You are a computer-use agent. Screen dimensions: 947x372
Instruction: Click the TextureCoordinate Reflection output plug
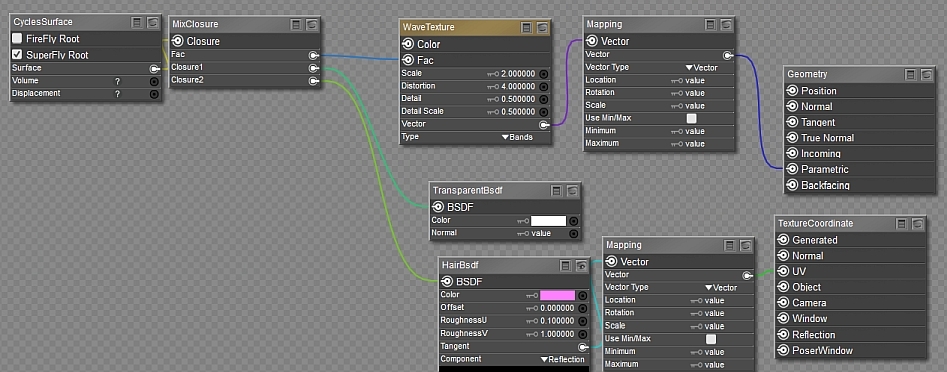(783, 335)
